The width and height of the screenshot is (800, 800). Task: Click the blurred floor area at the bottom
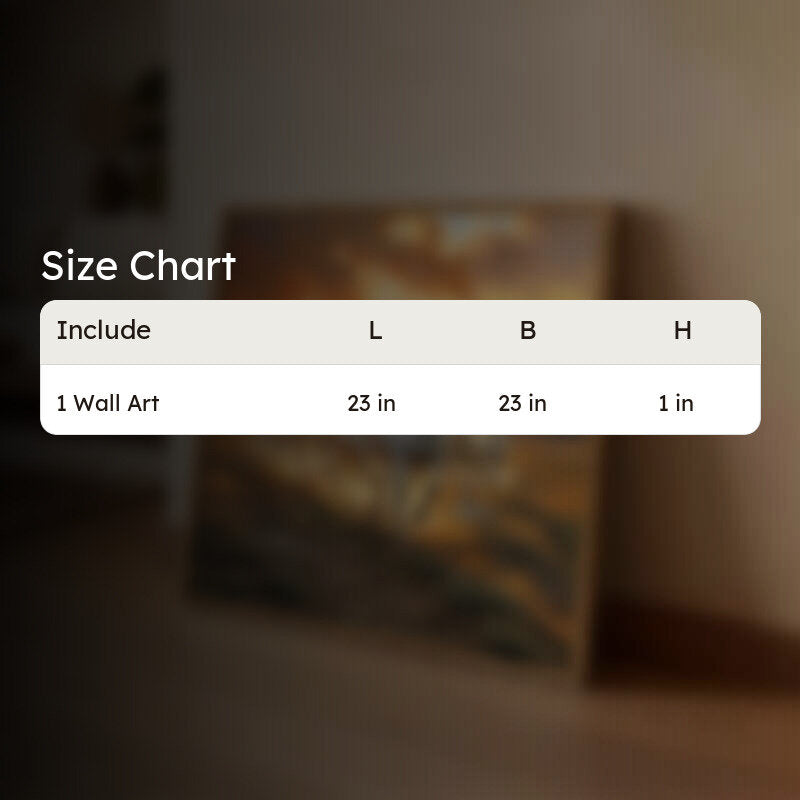tap(400, 740)
